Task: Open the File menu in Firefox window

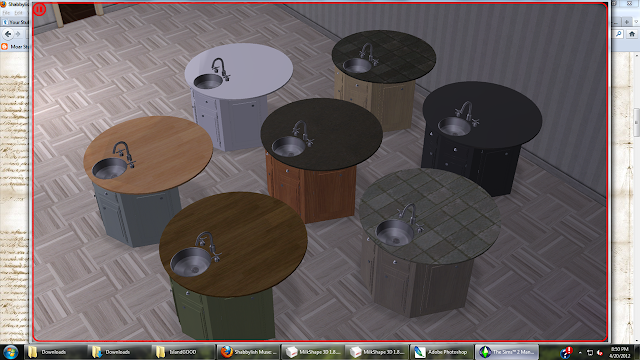Action: tap(6, 13)
